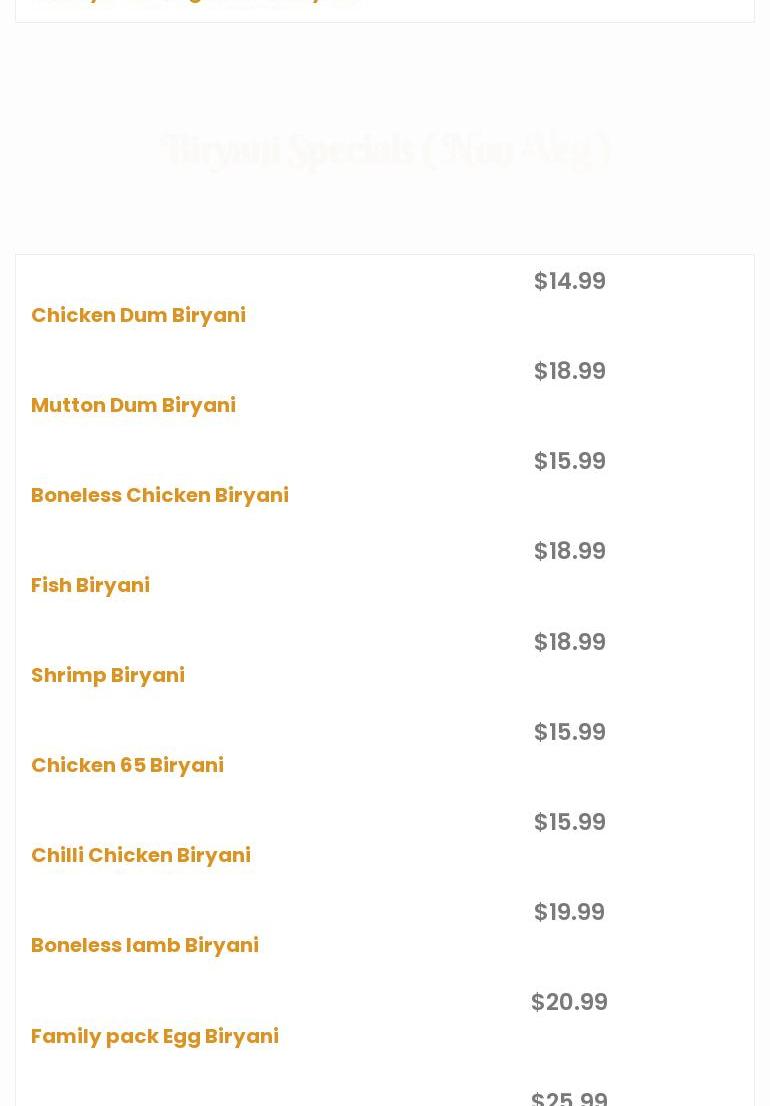The width and height of the screenshot is (770, 1106).
Task: Click the Chicken Dum Biryani menu item
Action: click(138, 315)
